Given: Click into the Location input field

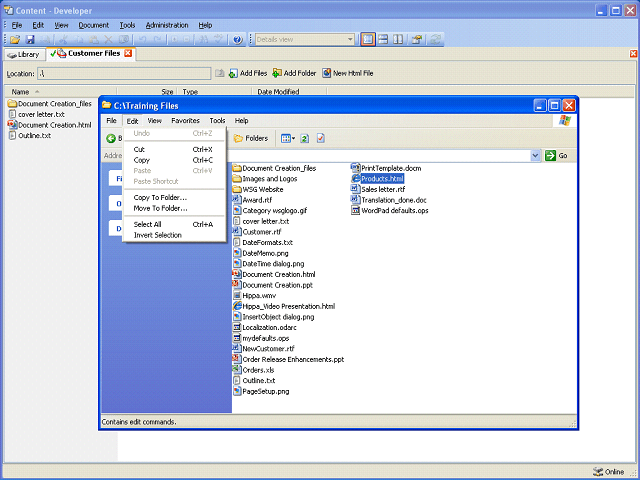Looking at the screenshot, I should click(124, 73).
